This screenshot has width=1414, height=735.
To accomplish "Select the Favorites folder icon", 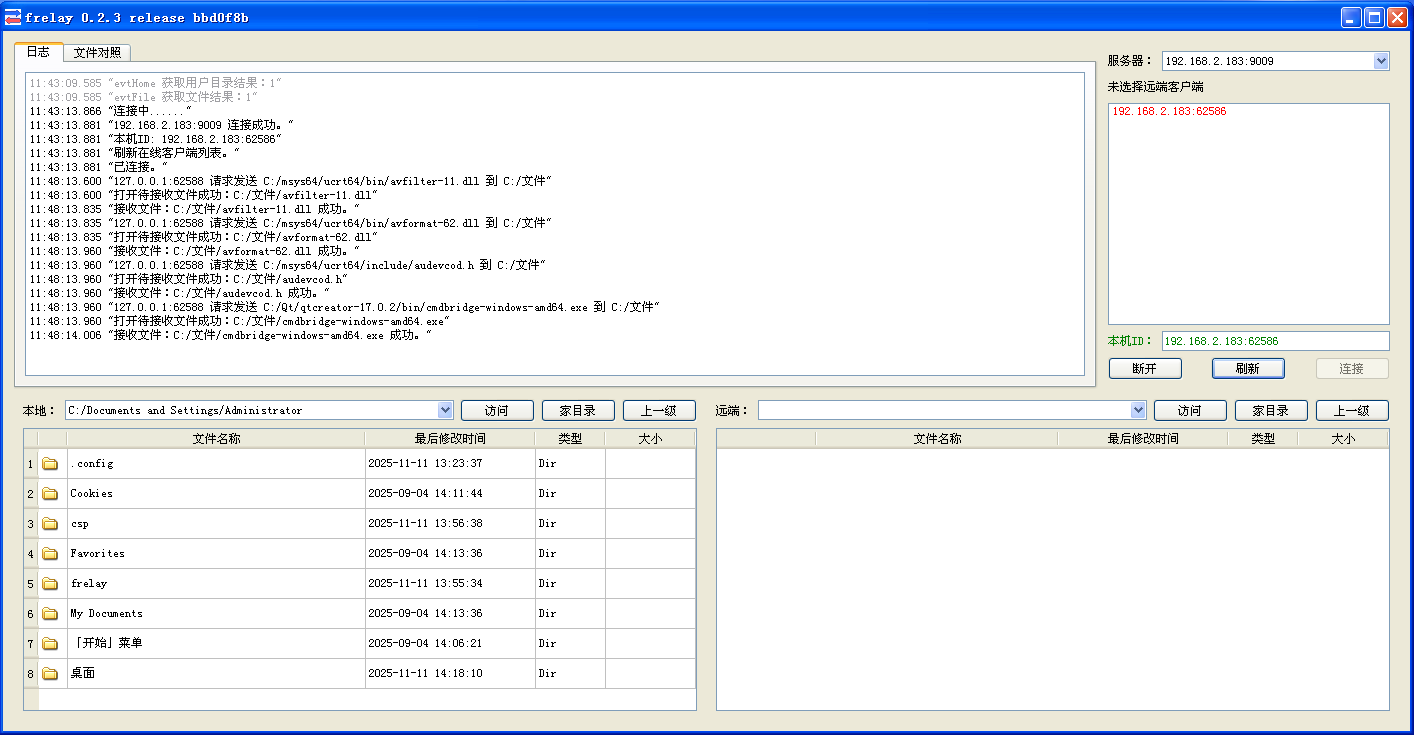I will click(50, 554).
